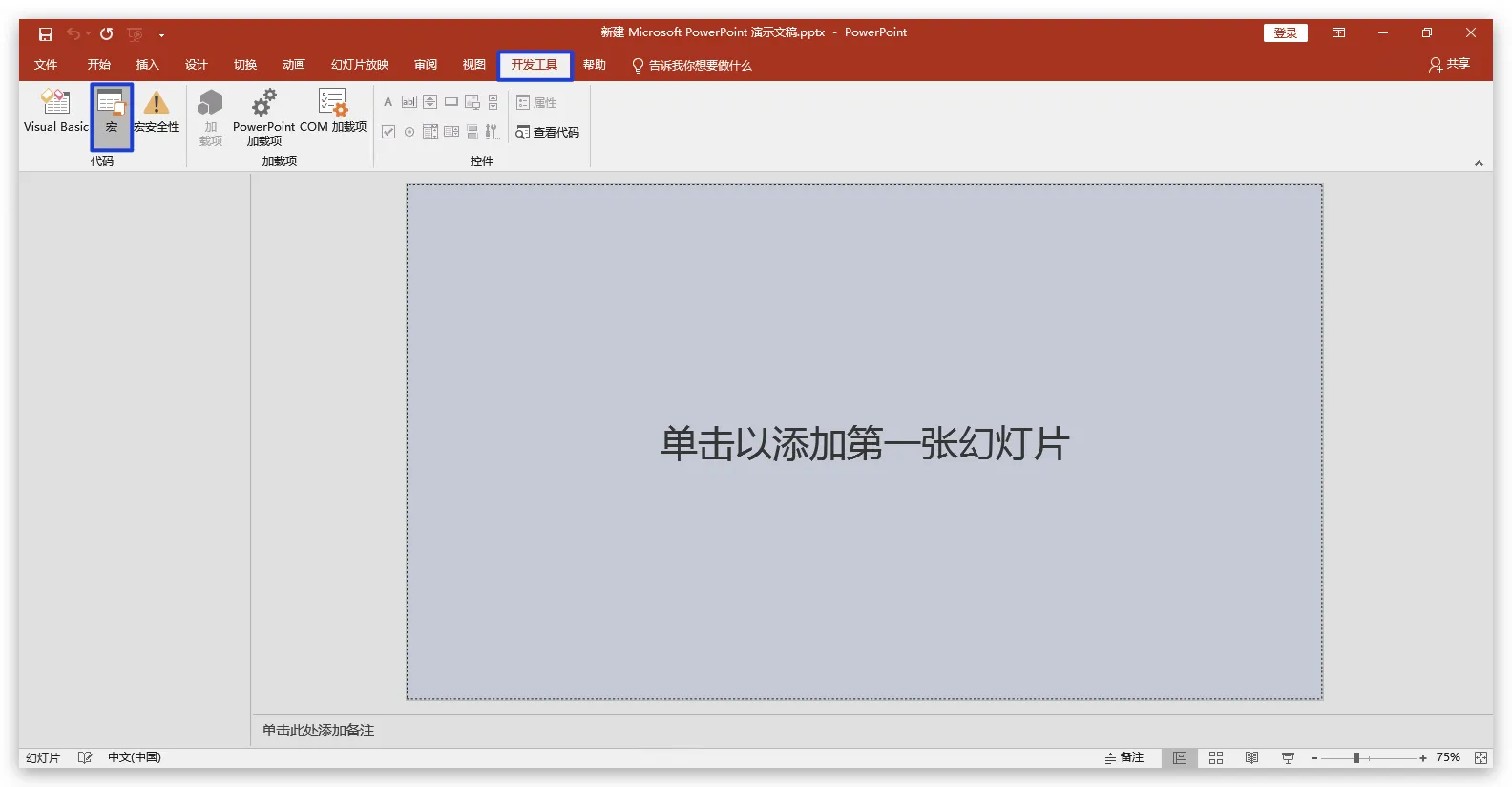Click the 宏 (Macros) button

point(112,116)
